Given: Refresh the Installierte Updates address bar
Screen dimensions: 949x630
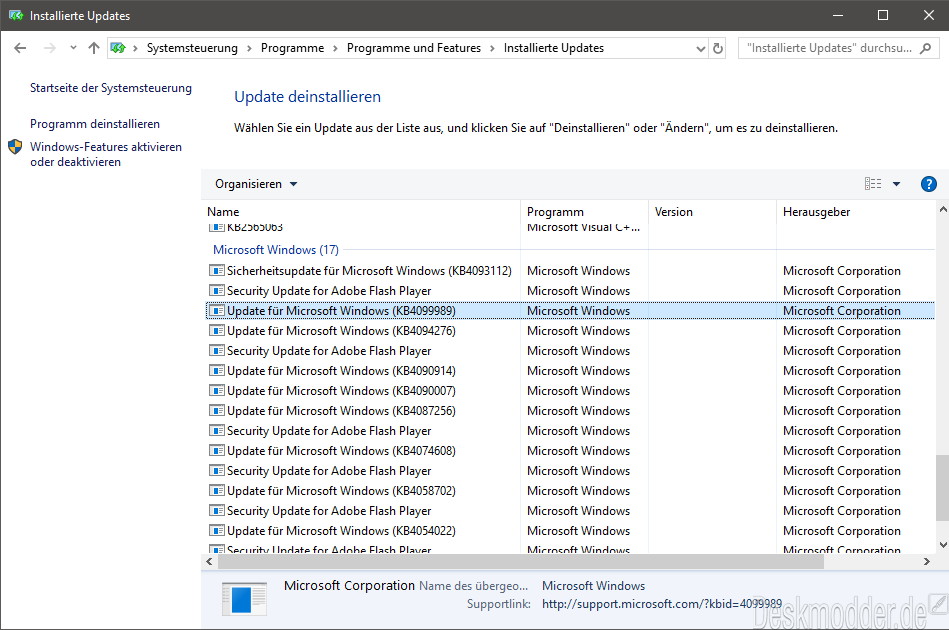Looking at the screenshot, I should point(718,48).
